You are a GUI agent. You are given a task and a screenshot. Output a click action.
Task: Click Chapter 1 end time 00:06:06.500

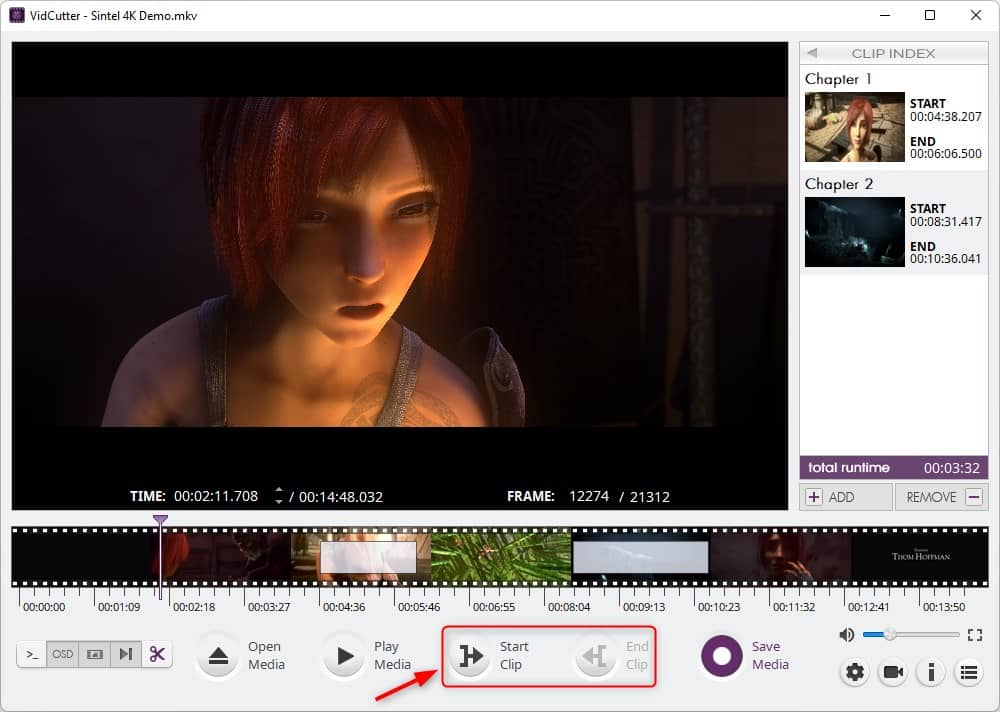click(x=946, y=154)
